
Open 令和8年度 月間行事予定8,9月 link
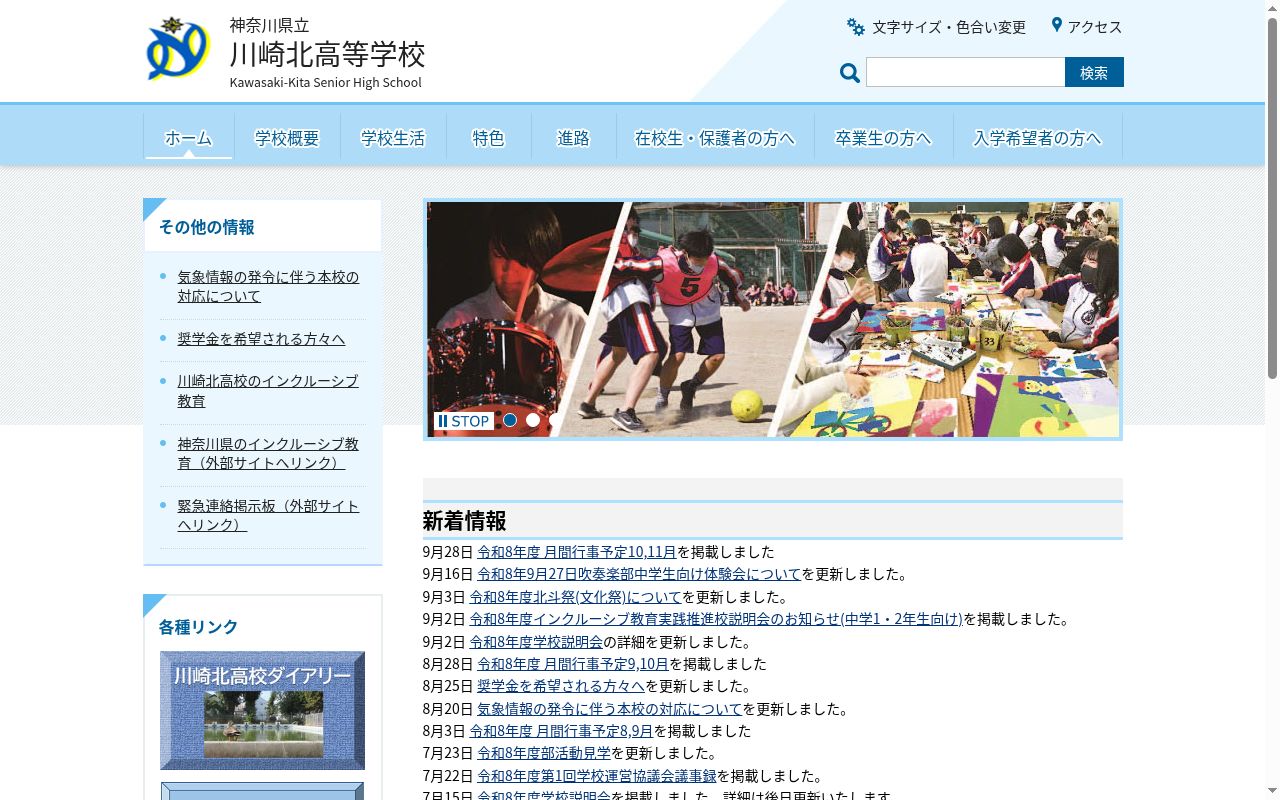click(x=561, y=731)
